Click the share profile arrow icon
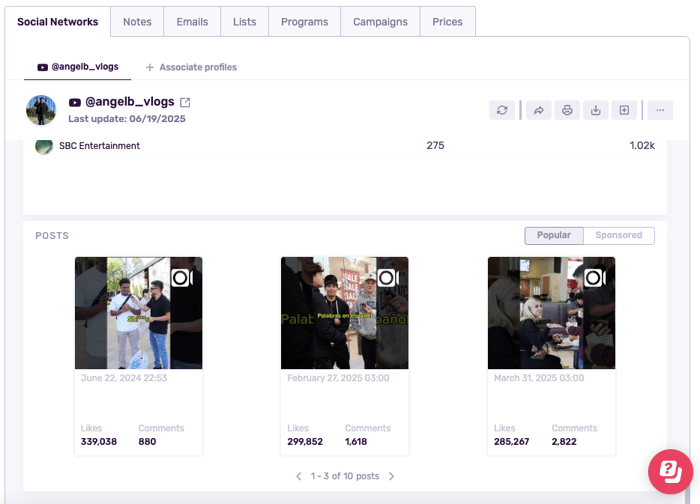Image resolution: width=700 pixels, height=504 pixels. click(x=538, y=110)
